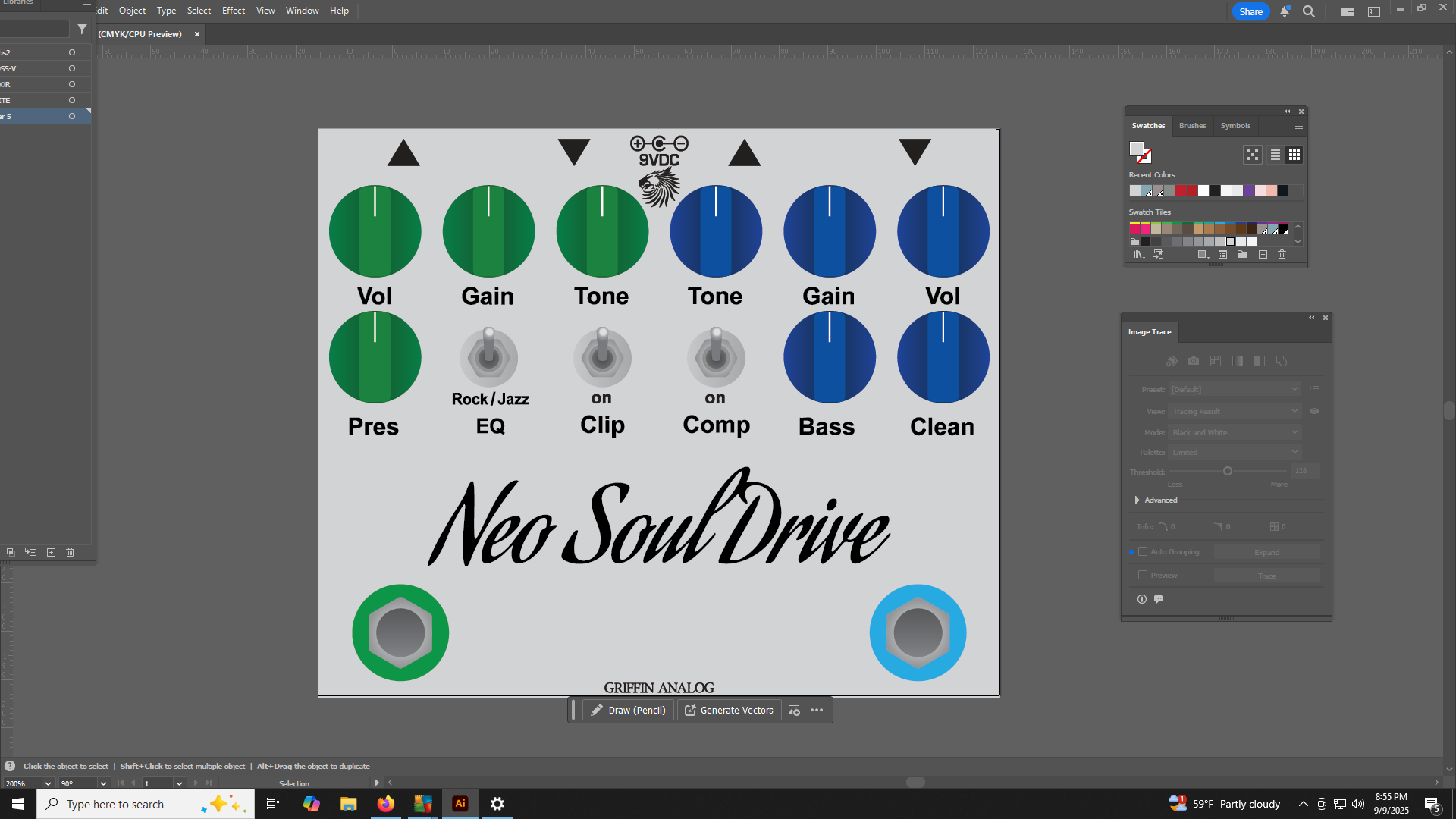1456x819 pixels.
Task: Click the filter icon in Layers panel
Action: (82, 29)
